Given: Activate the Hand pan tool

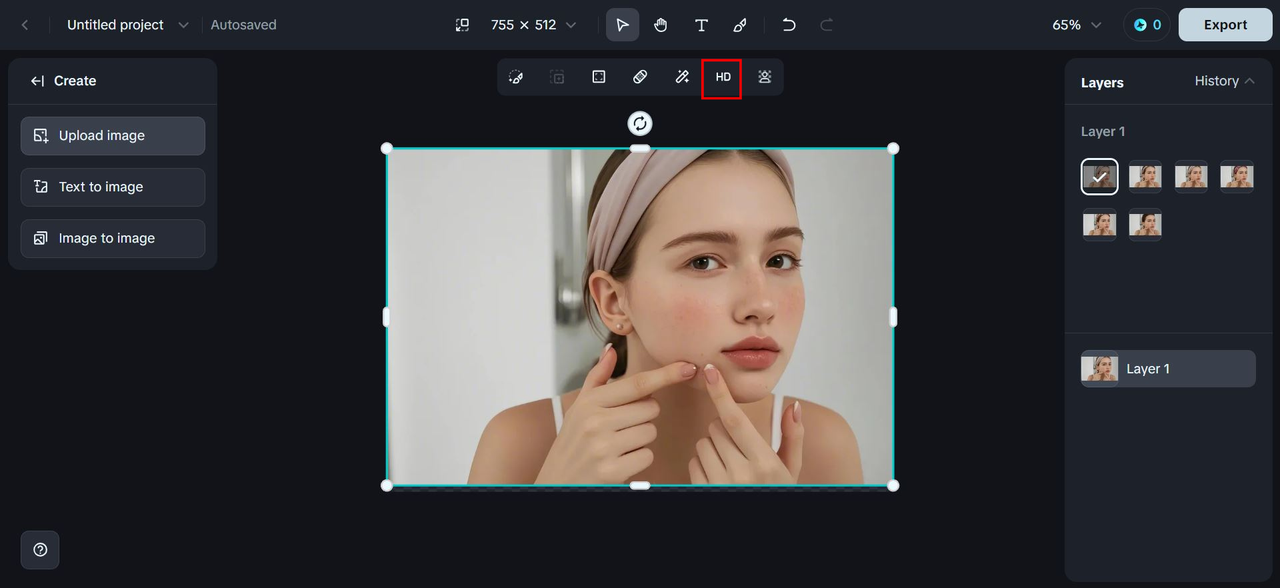Looking at the screenshot, I should [661, 24].
